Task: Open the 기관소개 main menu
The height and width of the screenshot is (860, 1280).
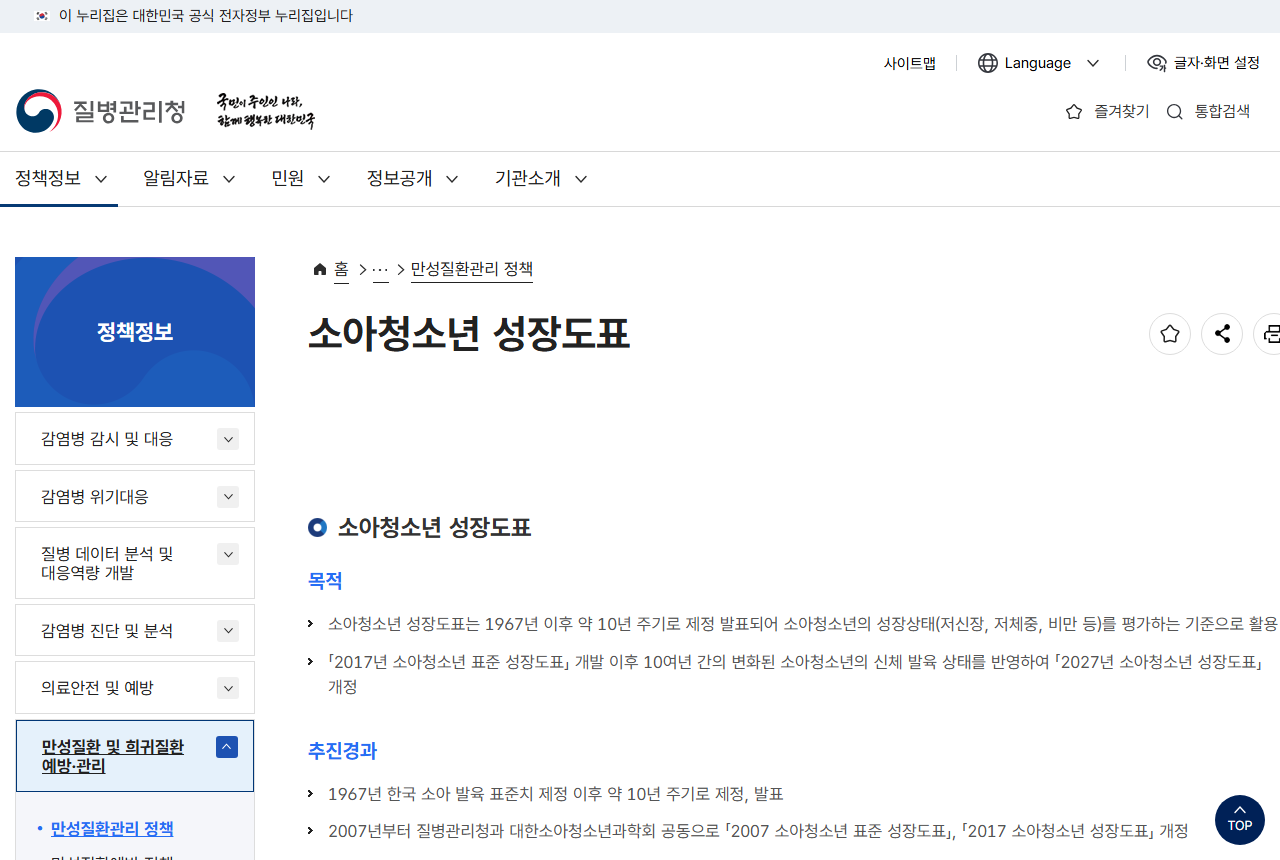Action: coord(540,179)
